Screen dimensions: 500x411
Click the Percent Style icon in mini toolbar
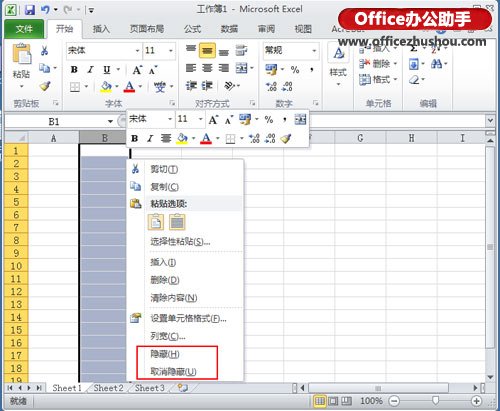269,119
